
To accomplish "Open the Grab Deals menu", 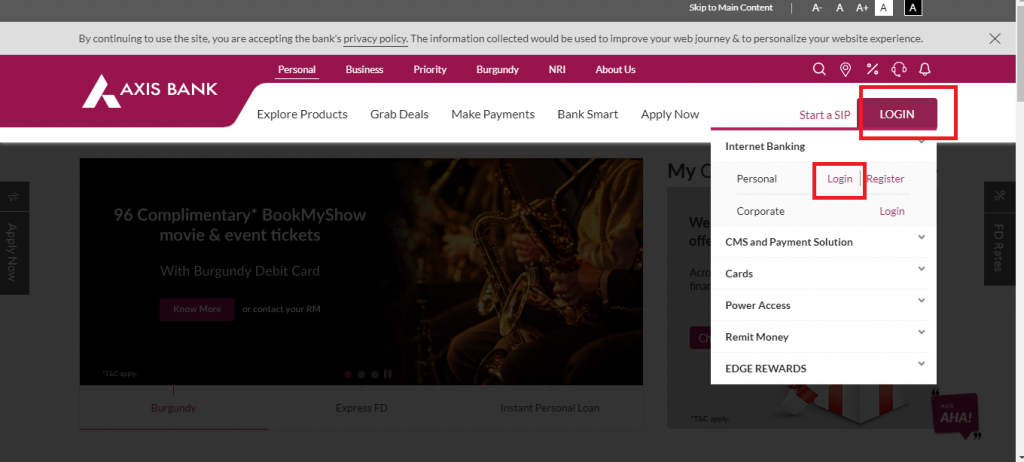I will [x=399, y=114].
